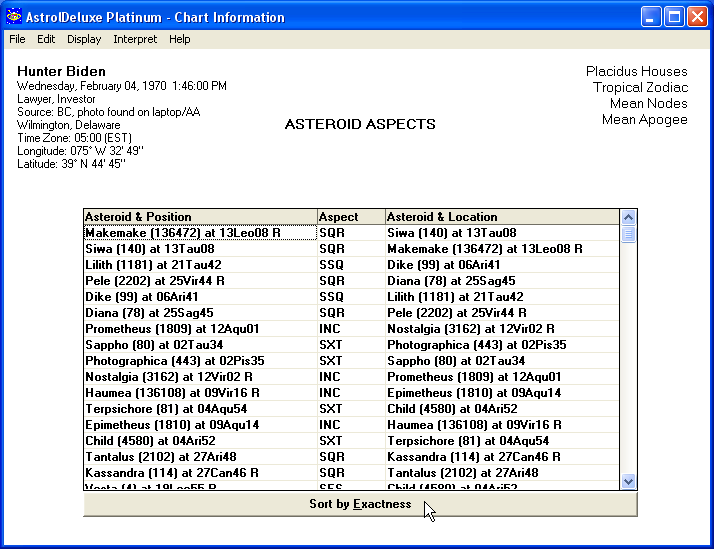The width and height of the screenshot is (714, 549).
Task: Select first-column row Haumea (136108) at 09Vir16 R
Action: pyautogui.click(x=200, y=392)
